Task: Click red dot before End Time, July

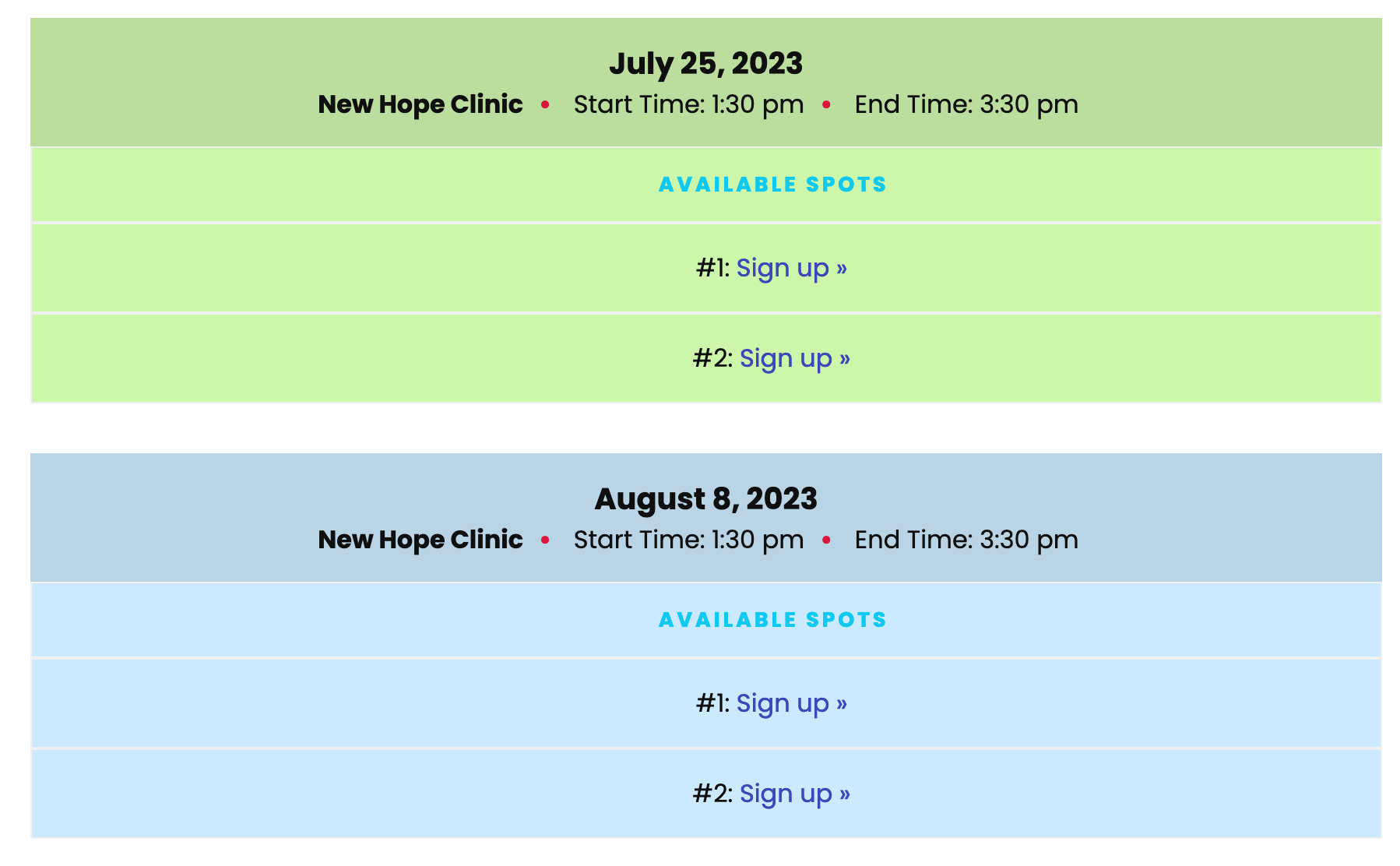Action: pyautogui.click(x=826, y=104)
